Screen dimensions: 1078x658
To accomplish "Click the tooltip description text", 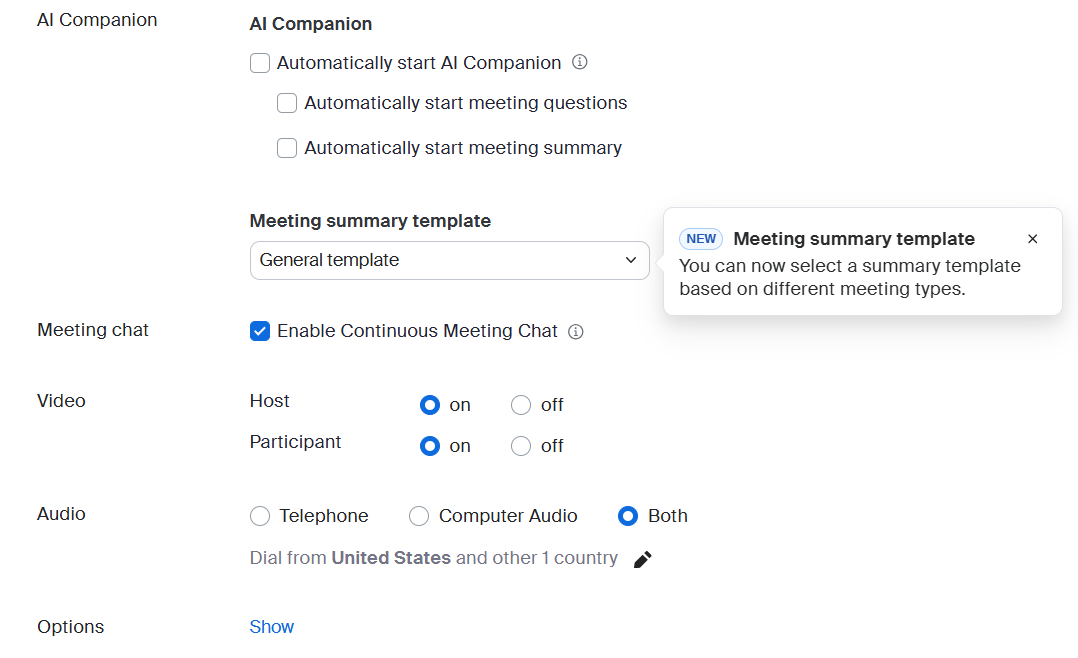I will click(x=850, y=277).
